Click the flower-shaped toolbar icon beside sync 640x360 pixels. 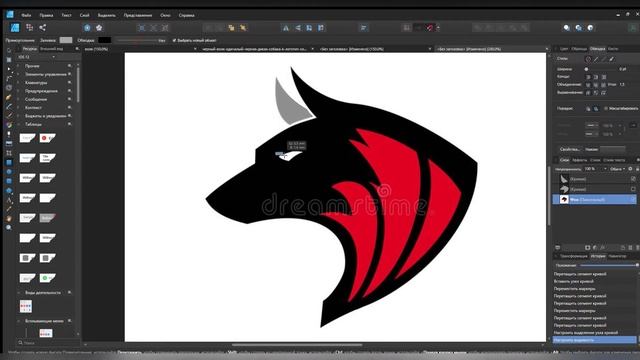click(x=99, y=28)
